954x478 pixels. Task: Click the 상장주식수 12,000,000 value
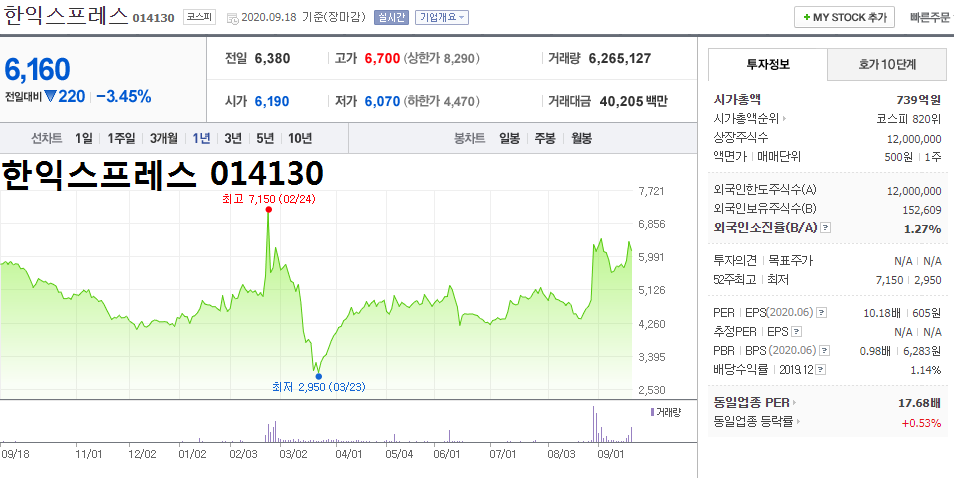(914, 139)
